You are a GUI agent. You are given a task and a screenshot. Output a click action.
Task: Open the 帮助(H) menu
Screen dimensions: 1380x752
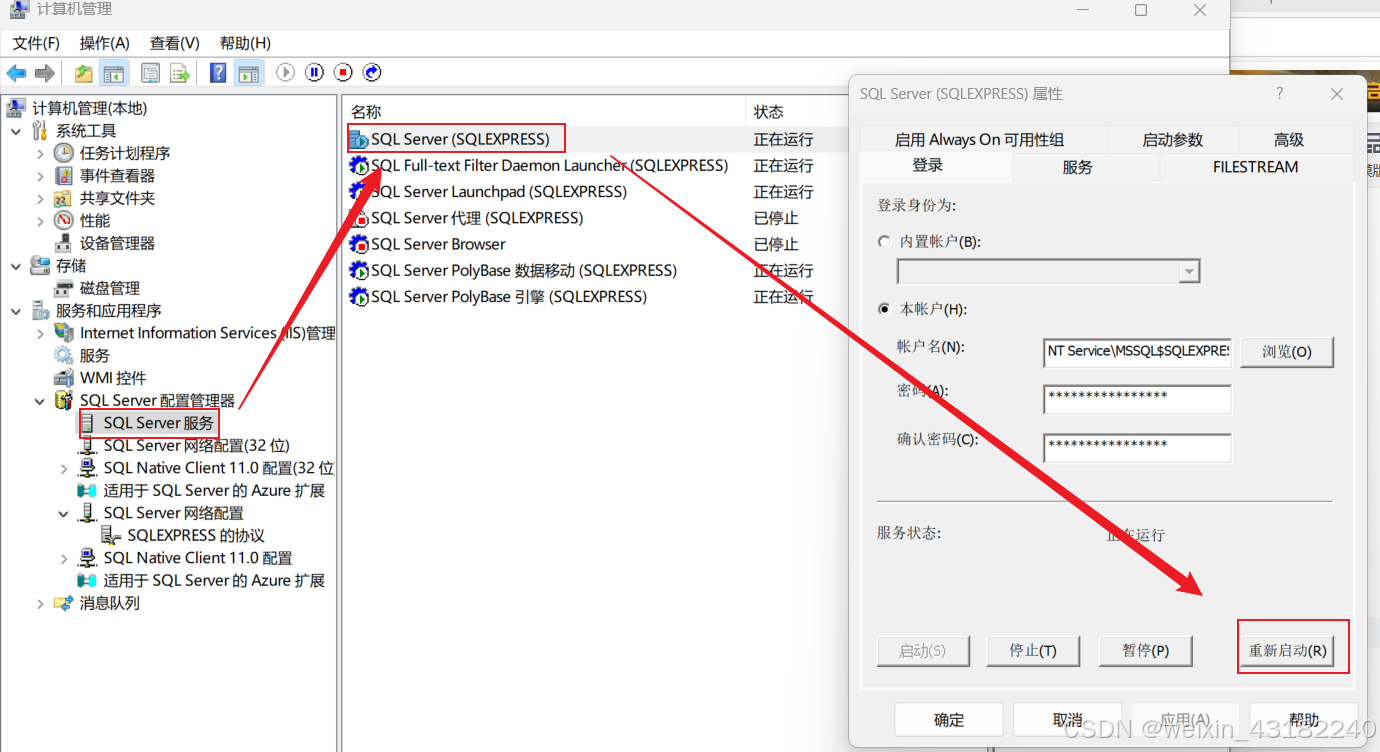(x=245, y=43)
